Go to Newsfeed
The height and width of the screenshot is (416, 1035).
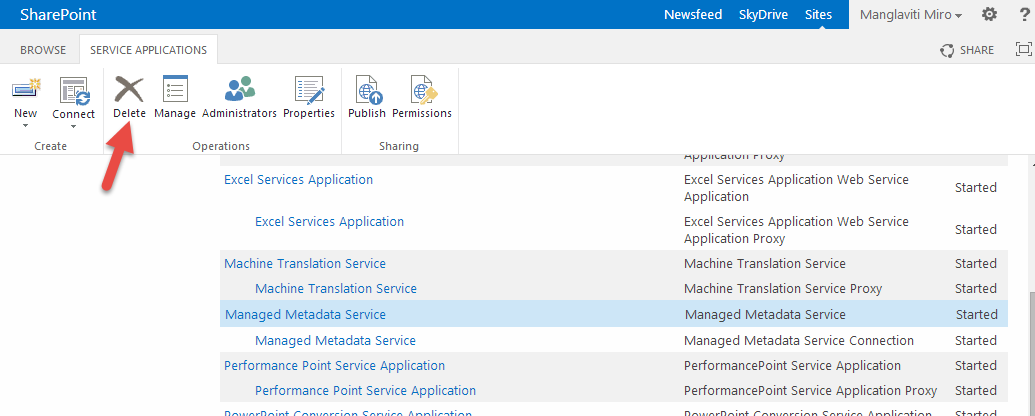tap(692, 15)
